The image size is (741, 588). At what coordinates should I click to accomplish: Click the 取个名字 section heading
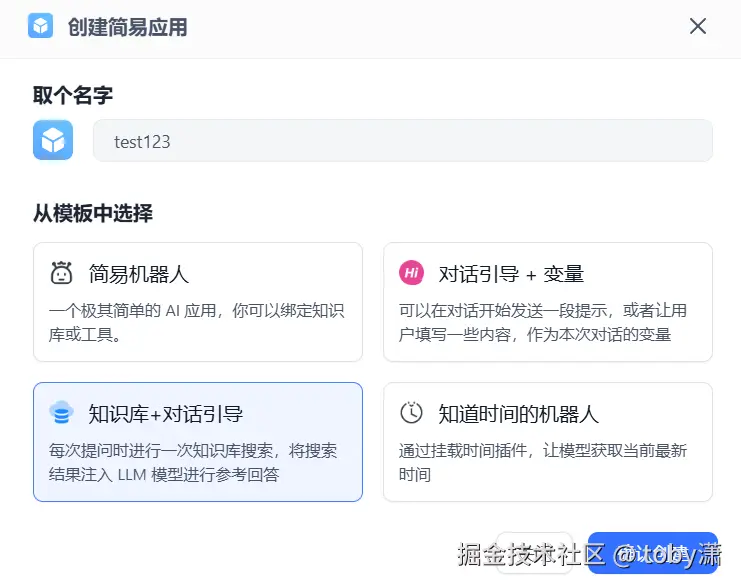(x=73, y=96)
